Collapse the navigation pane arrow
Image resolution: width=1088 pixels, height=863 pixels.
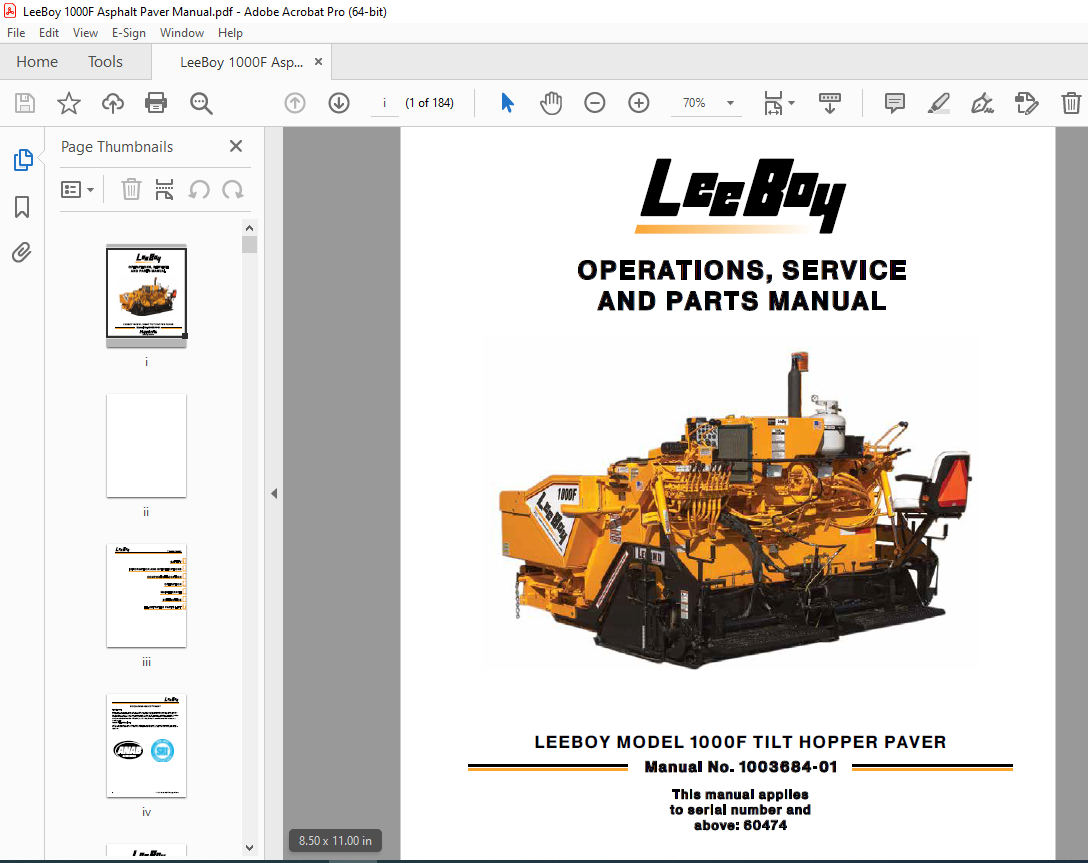[x=274, y=493]
